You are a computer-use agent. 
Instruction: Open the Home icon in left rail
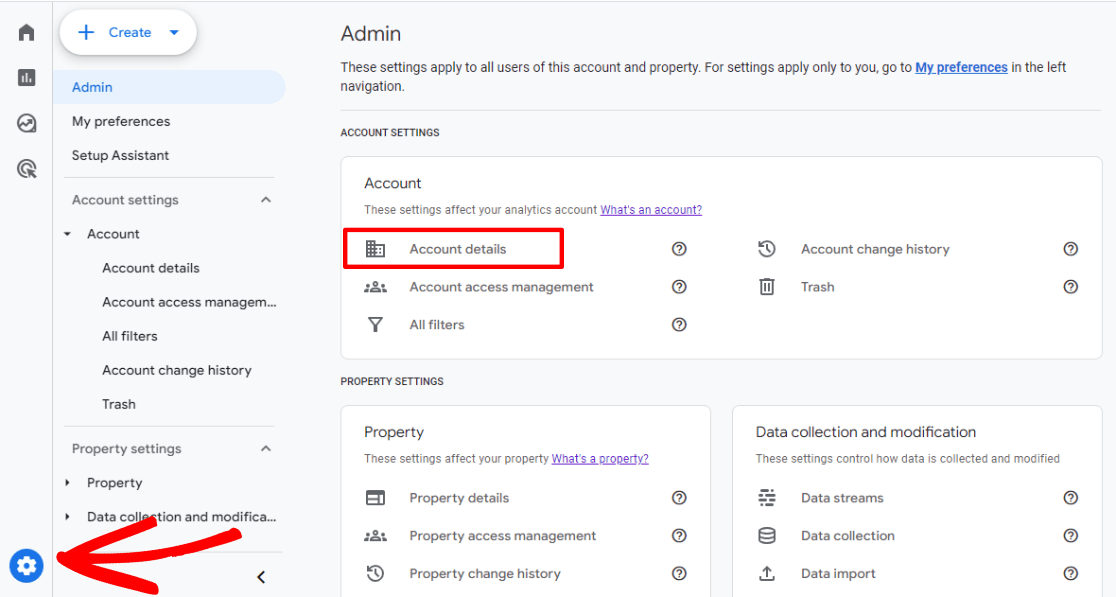click(x=26, y=33)
